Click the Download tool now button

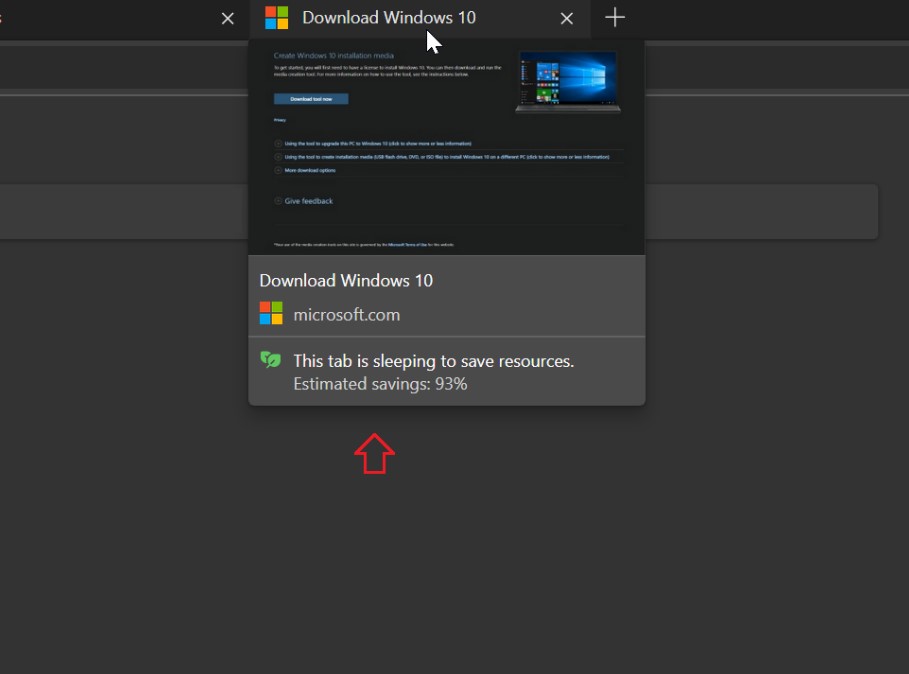(311, 98)
